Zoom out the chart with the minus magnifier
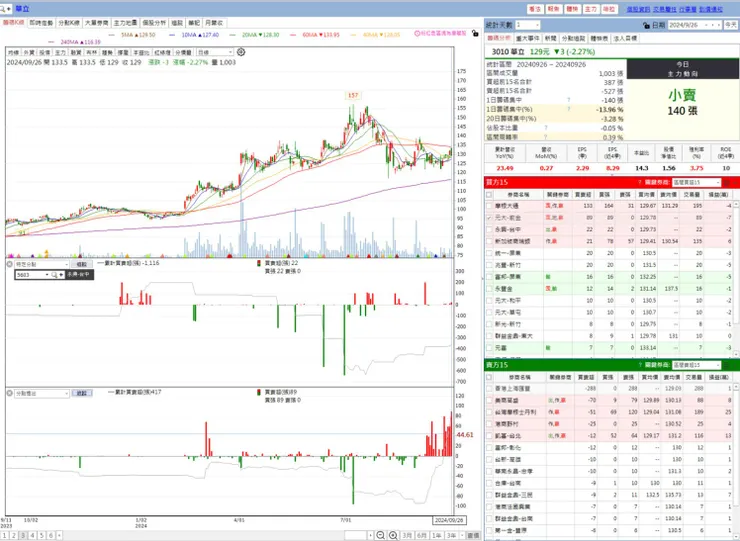The height and width of the screenshot is (541, 740). click(x=380, y=535)
